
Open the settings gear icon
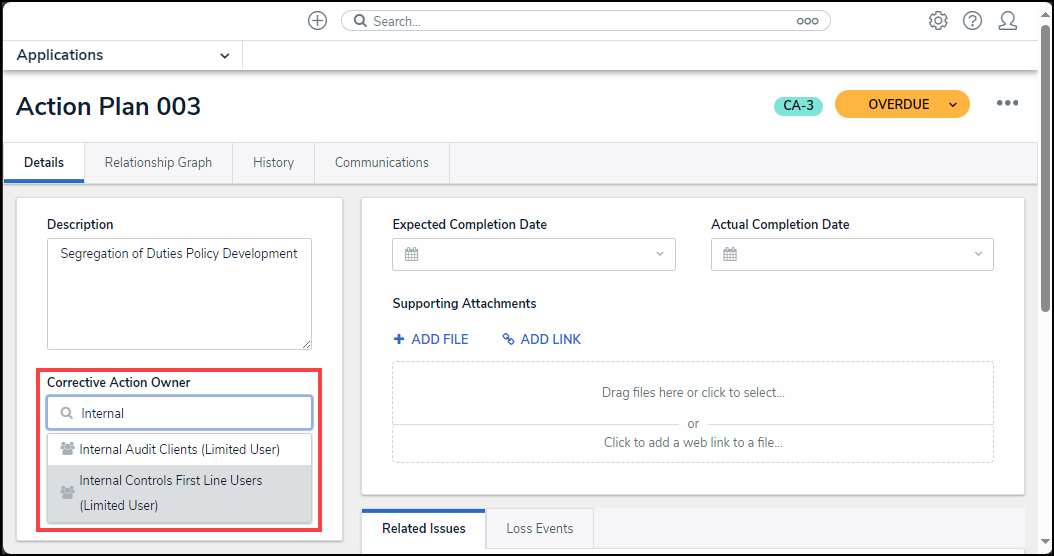click(x=938, y=21)
